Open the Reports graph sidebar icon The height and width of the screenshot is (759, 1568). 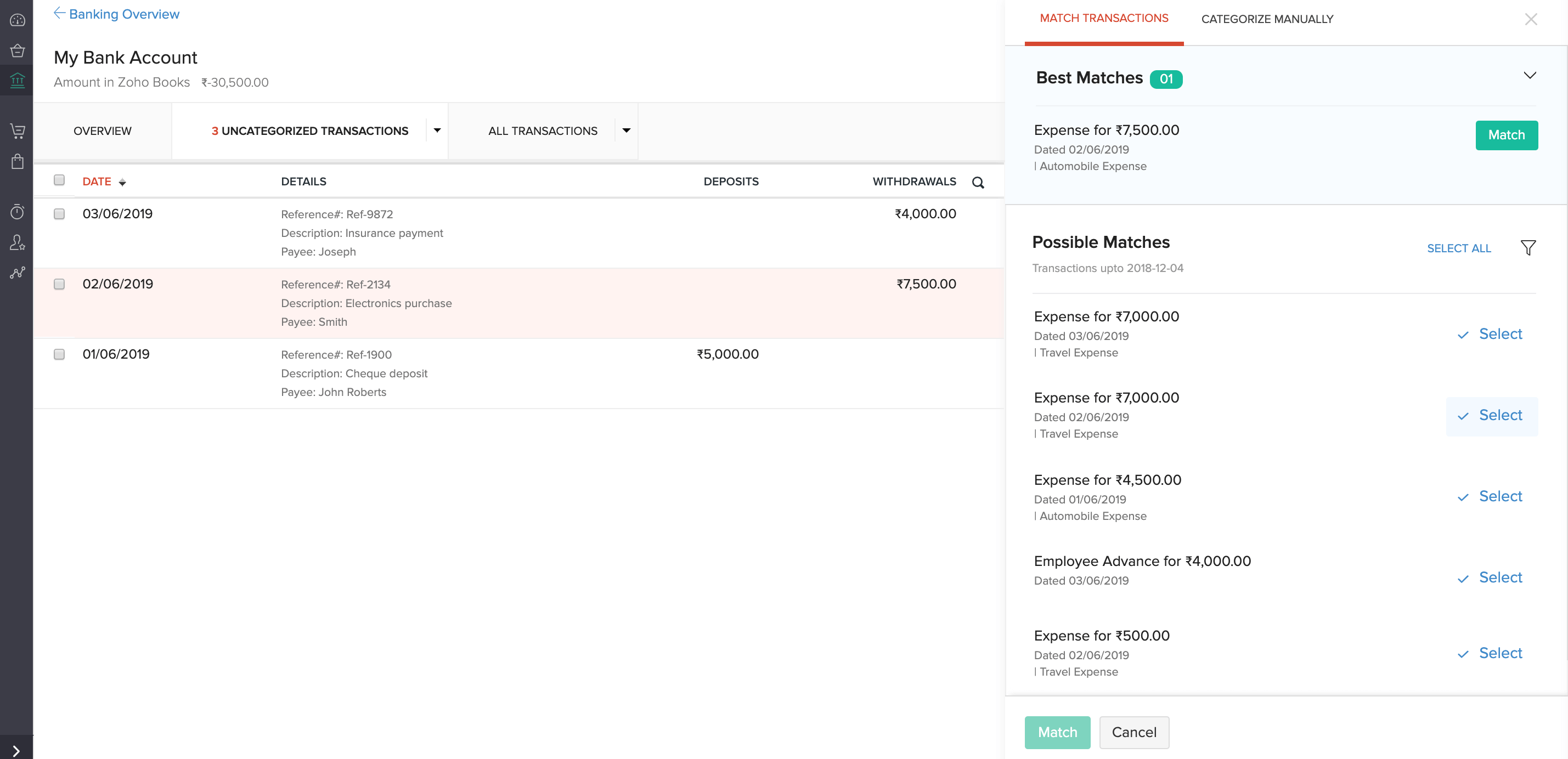coord(17,273)
